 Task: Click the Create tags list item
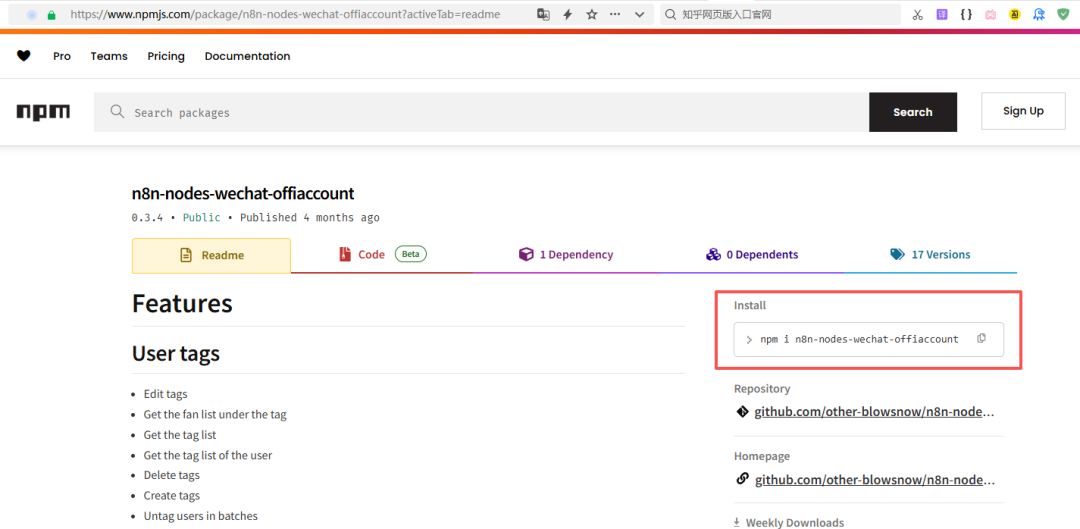pos(172,496)
